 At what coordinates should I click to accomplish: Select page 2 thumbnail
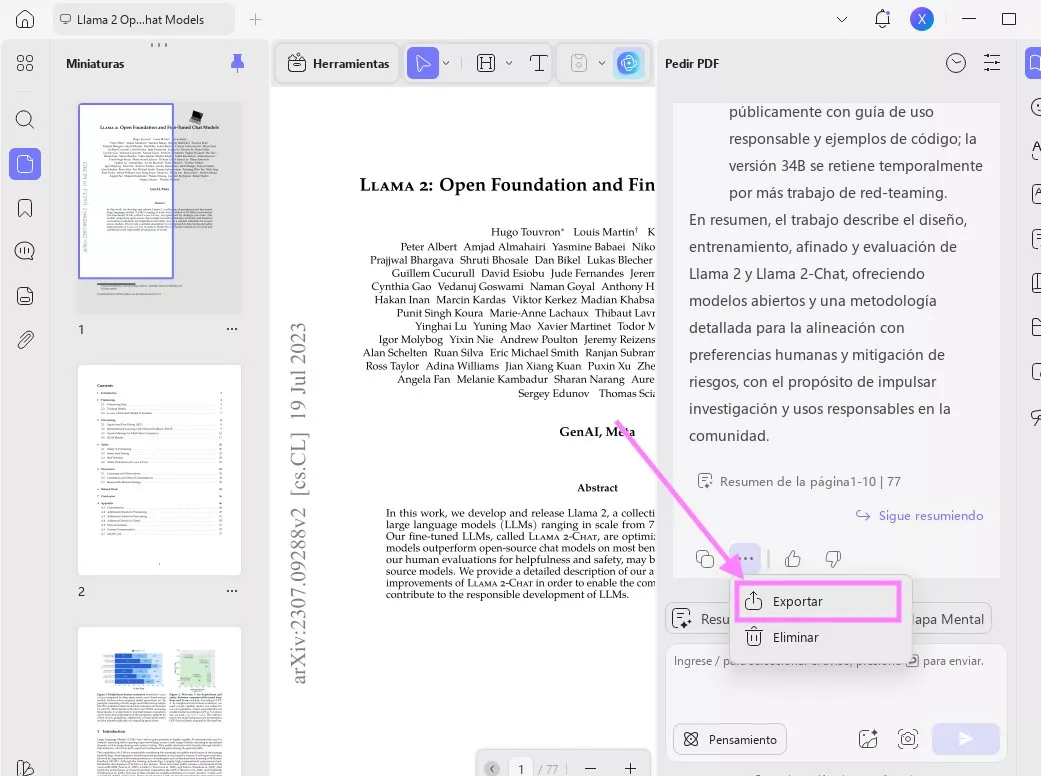click(159, 469)
